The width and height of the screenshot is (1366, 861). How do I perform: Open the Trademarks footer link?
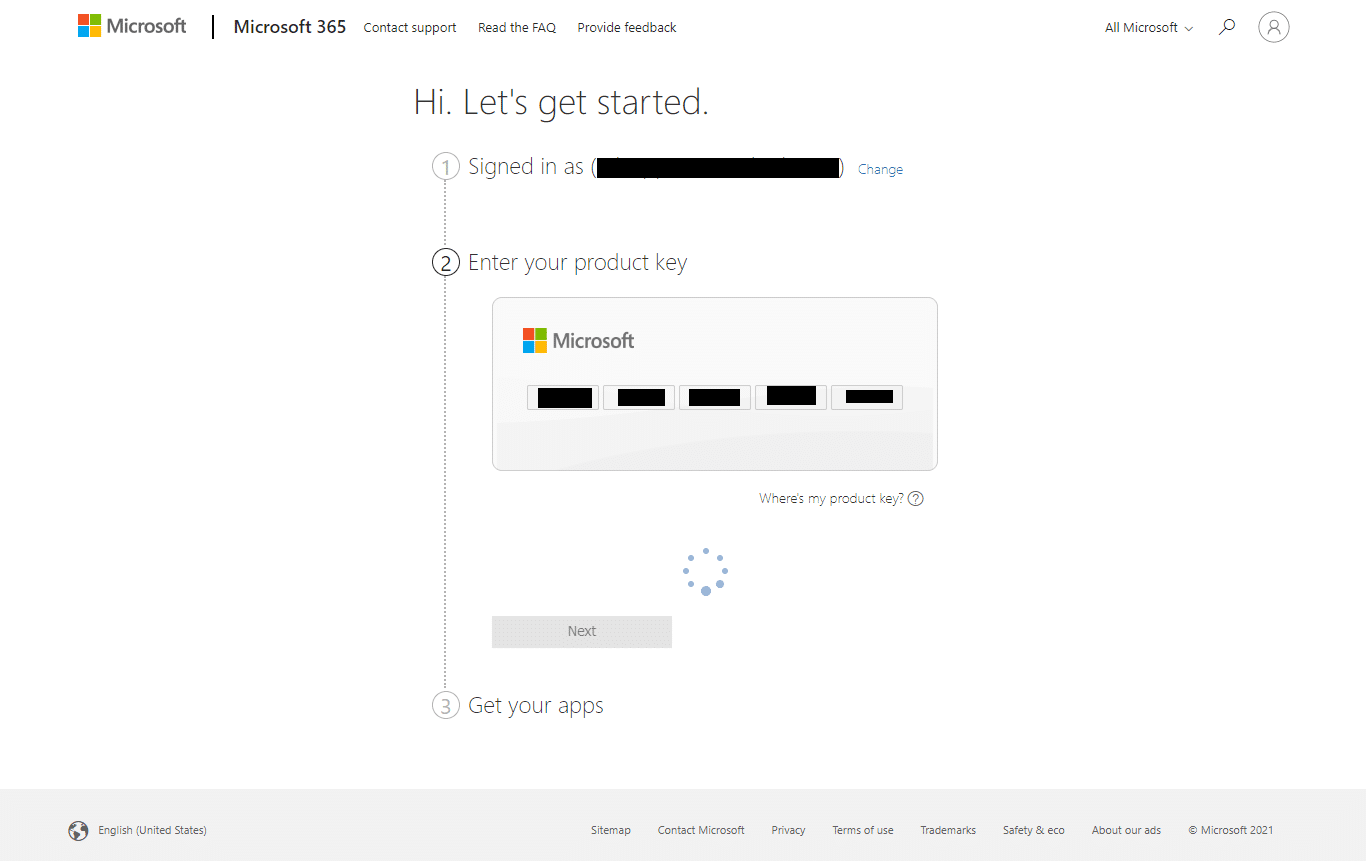(x=948, y=830)
